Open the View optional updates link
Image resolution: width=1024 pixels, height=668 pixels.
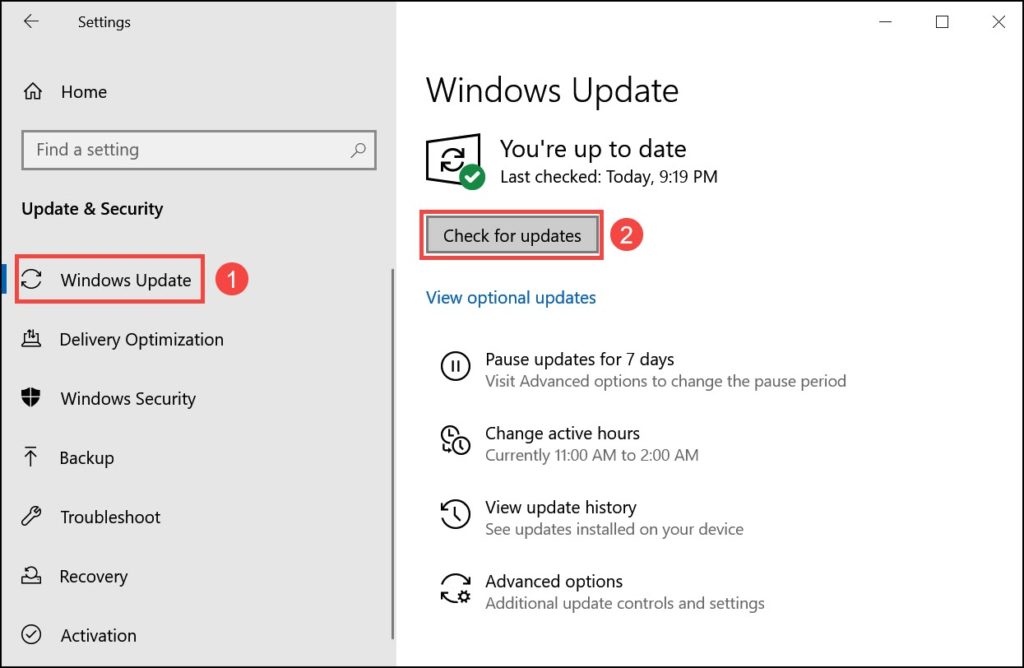tap(510, 297)
